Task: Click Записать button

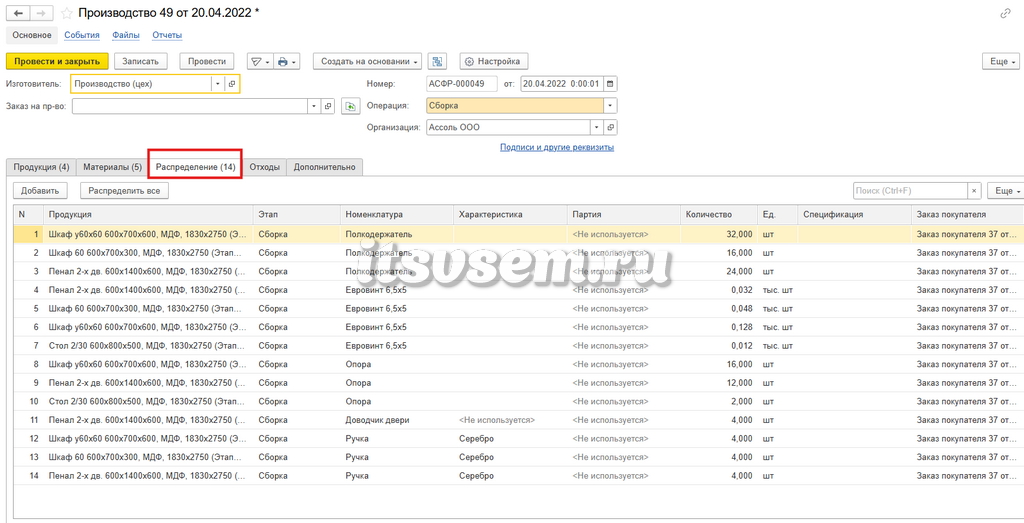Action: (x=140, y=61)
